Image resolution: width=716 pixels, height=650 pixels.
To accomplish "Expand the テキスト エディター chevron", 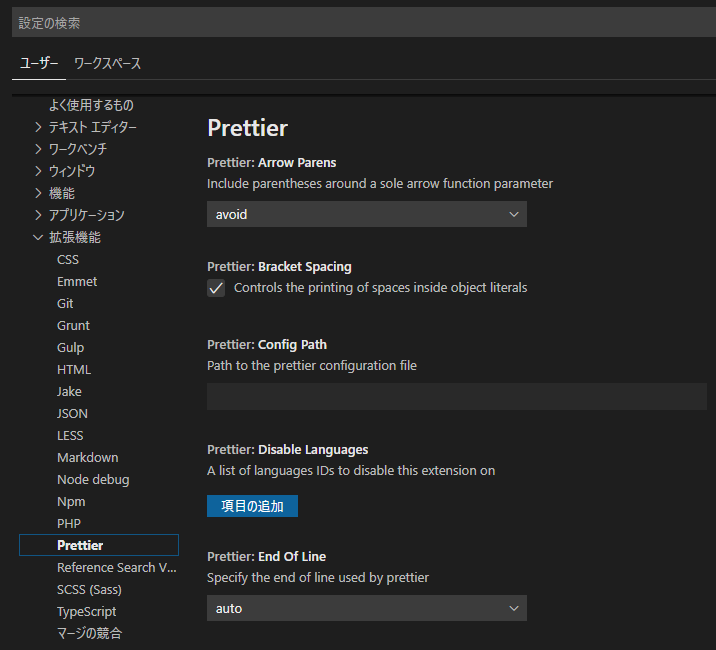I will [x=38, y=127].
